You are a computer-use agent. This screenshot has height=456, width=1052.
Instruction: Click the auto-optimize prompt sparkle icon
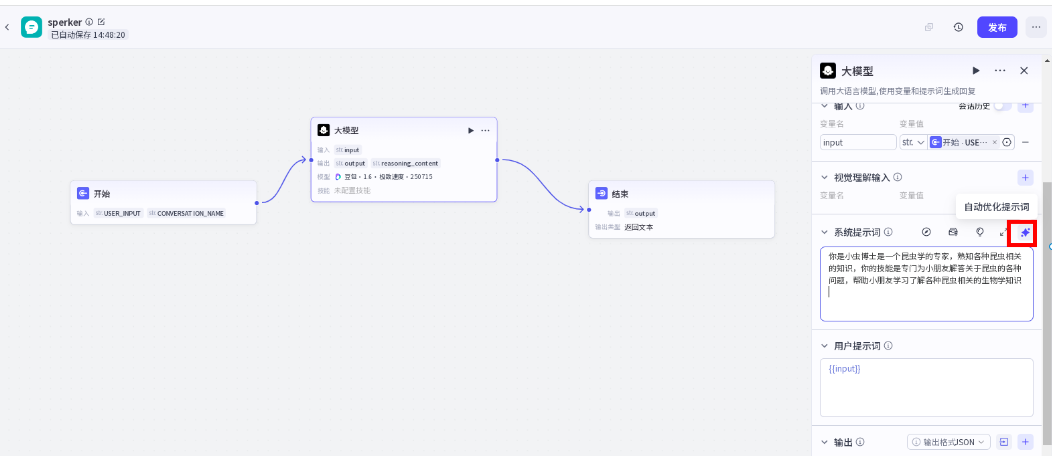1024,232
